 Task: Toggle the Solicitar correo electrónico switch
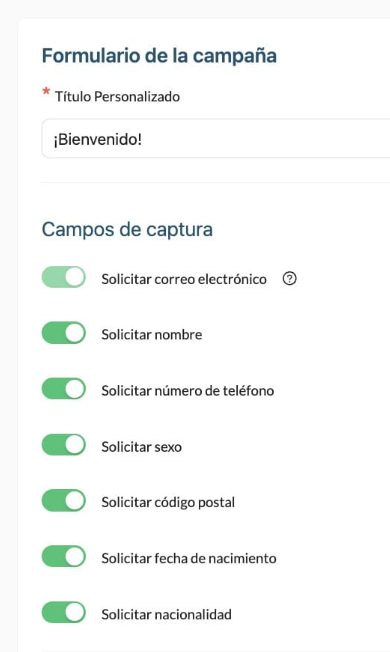click(x=64, y=277)
